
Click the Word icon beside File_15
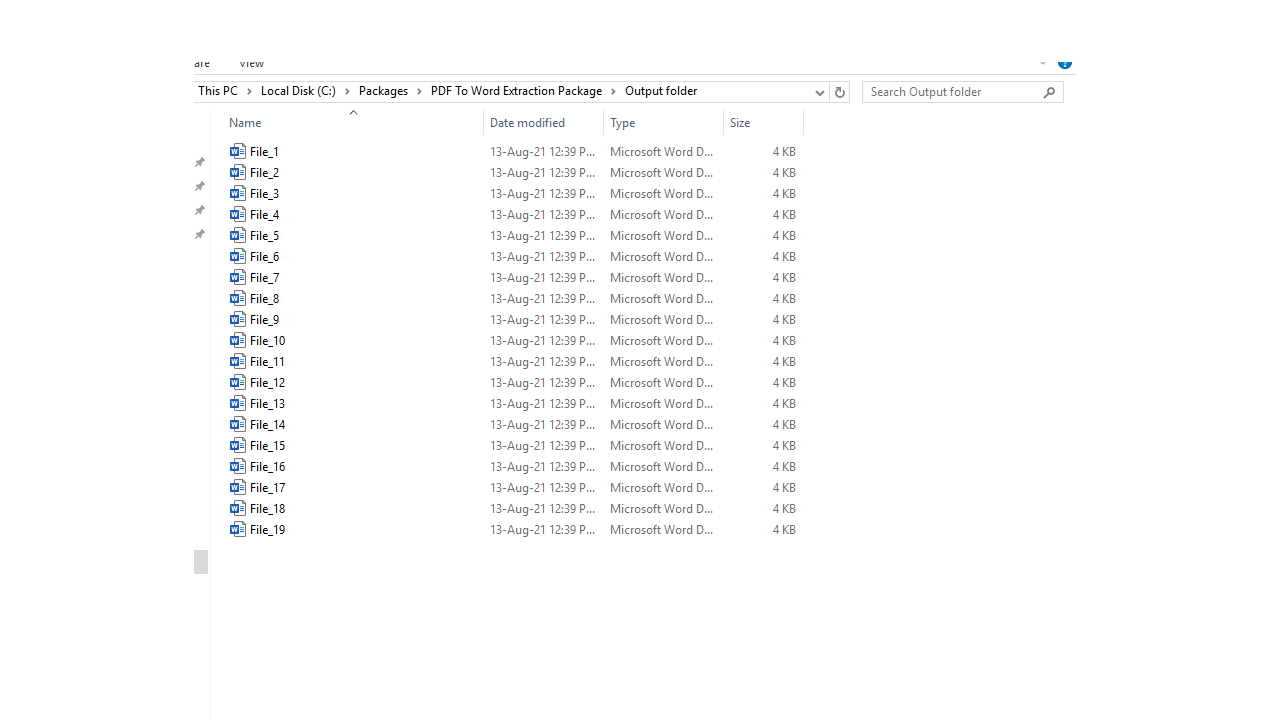pos(237,445)
